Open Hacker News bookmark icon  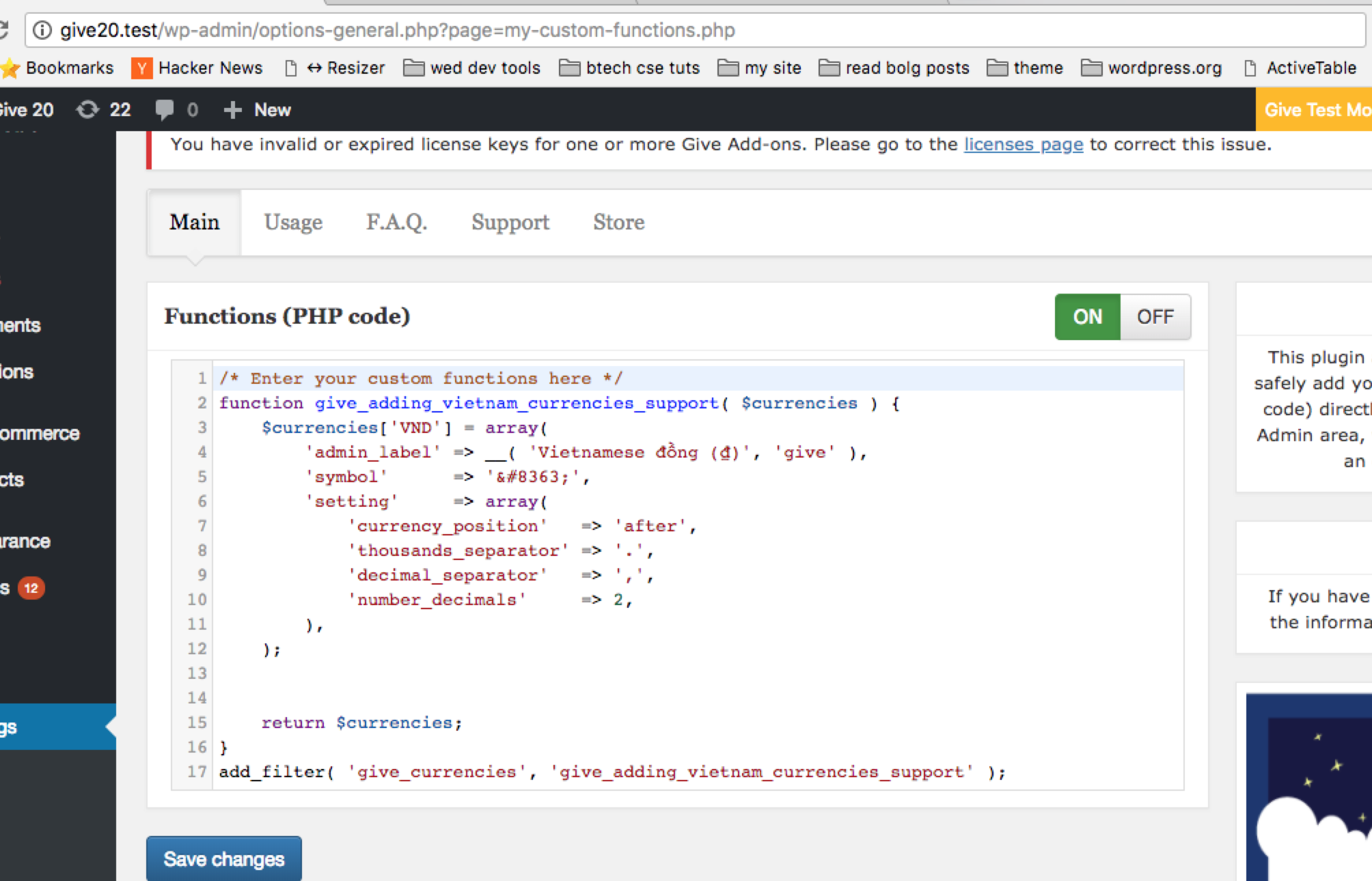coord(141,68)
